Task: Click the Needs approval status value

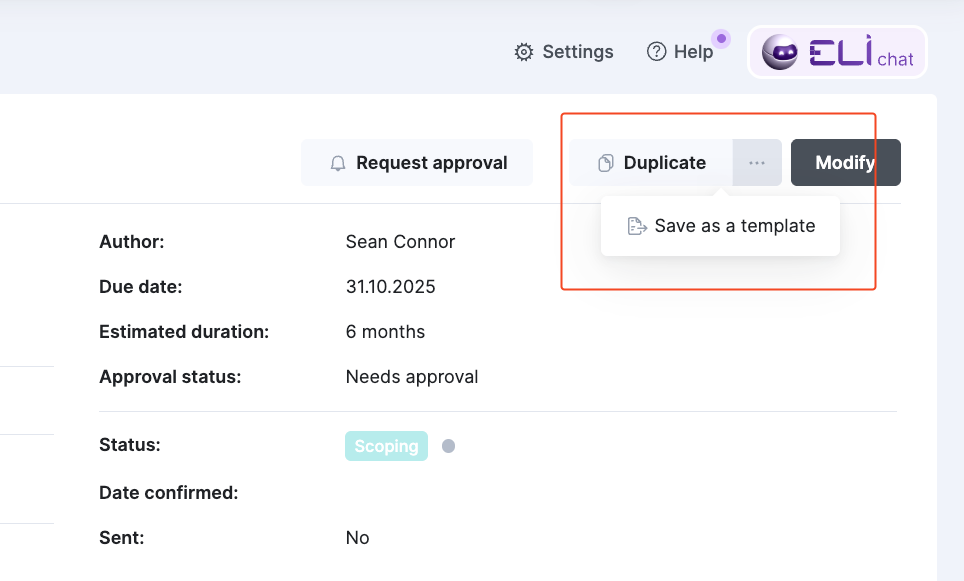Action: pyautogui.click(x=411, y=377)
